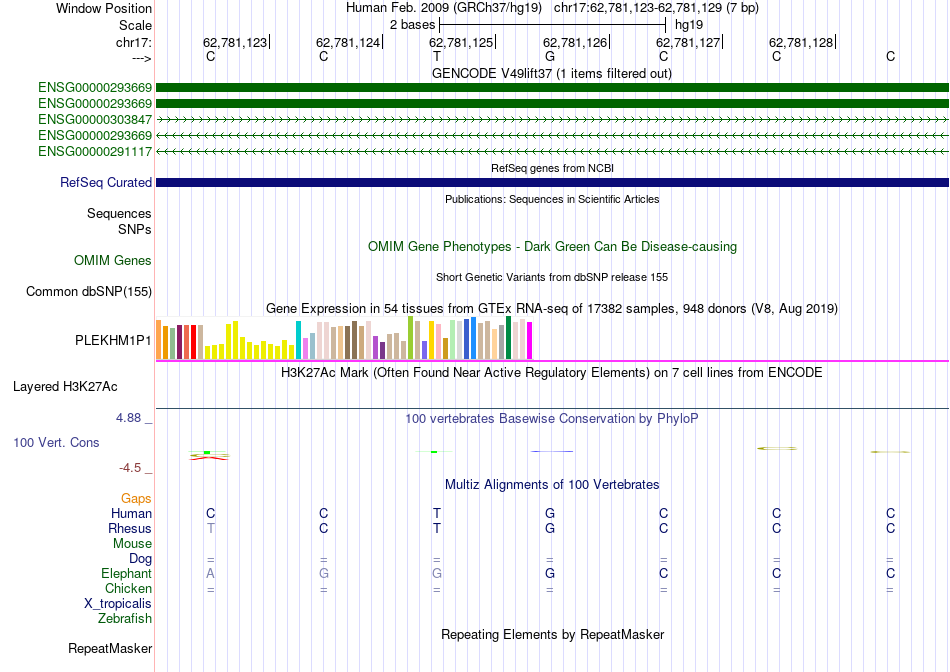Click the 4.88 PhyloP upper scale value
Screen dimensions: 950x672
click(x=128, y=418)
